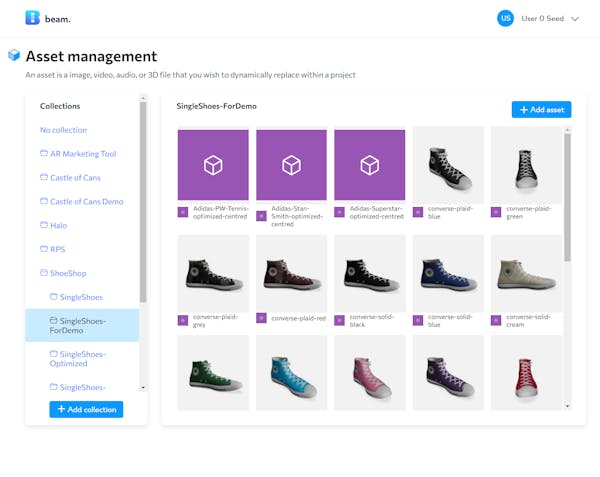Select the Halo collection
The width and height of the screenshot is (600, 477).
(54, 225)
